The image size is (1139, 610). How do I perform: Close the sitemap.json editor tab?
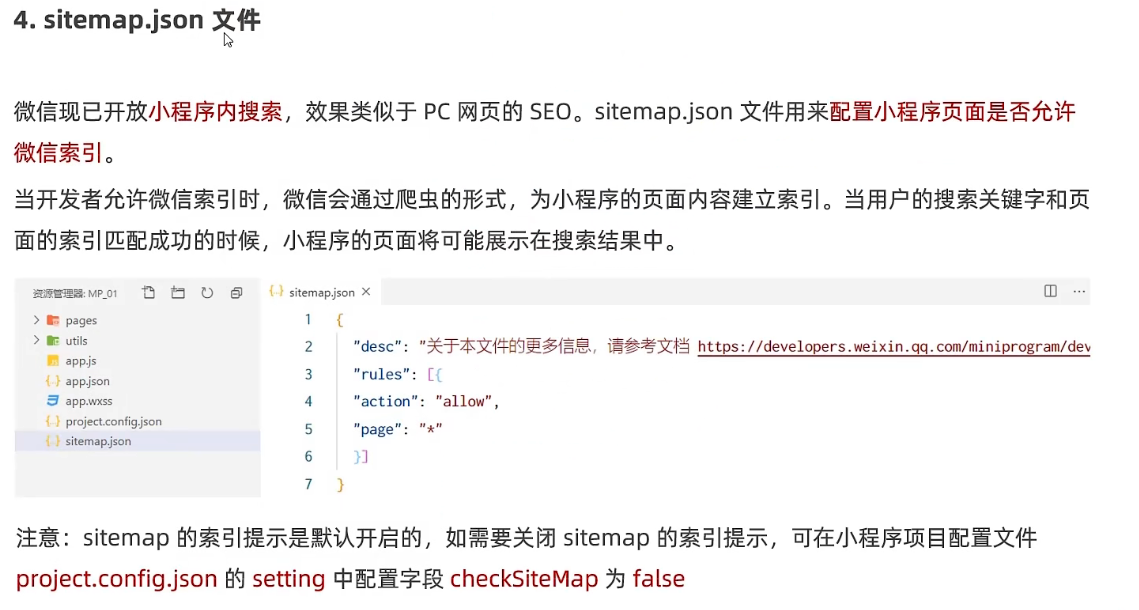[x=366, y=291]
